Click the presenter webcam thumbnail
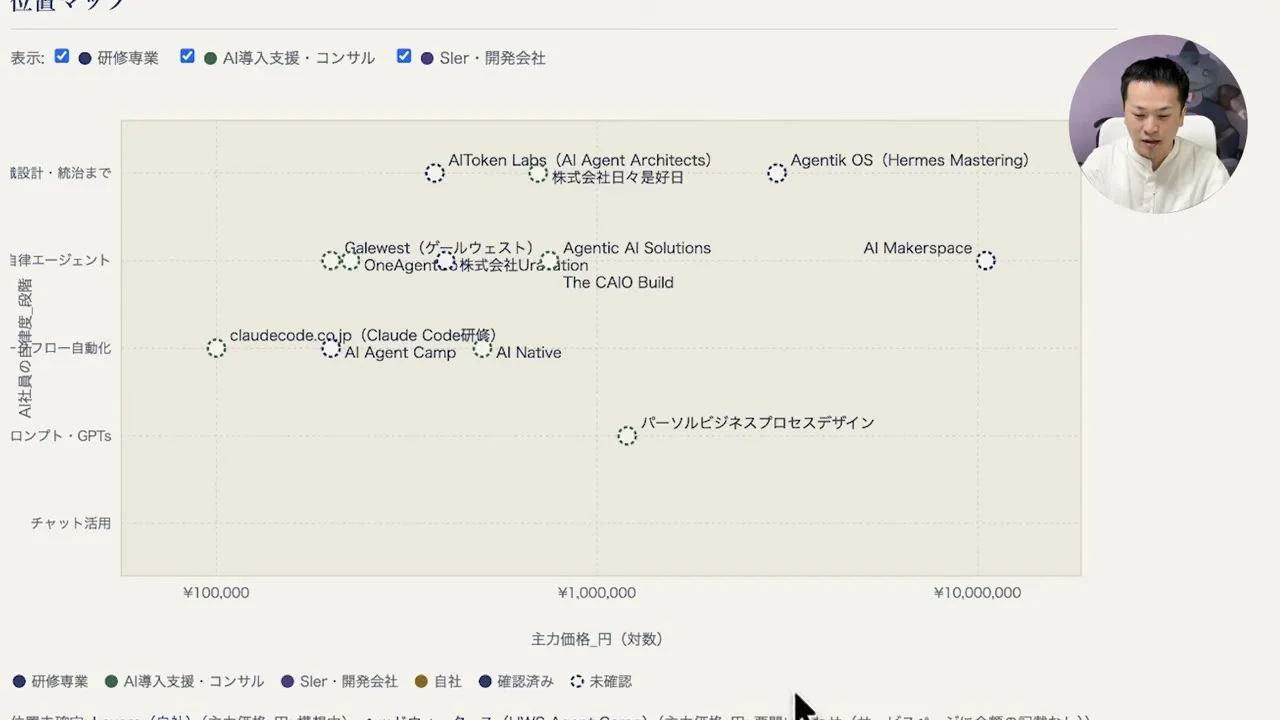The width and height of the screenshot is (1280, 720). (x=1157, y=124)
